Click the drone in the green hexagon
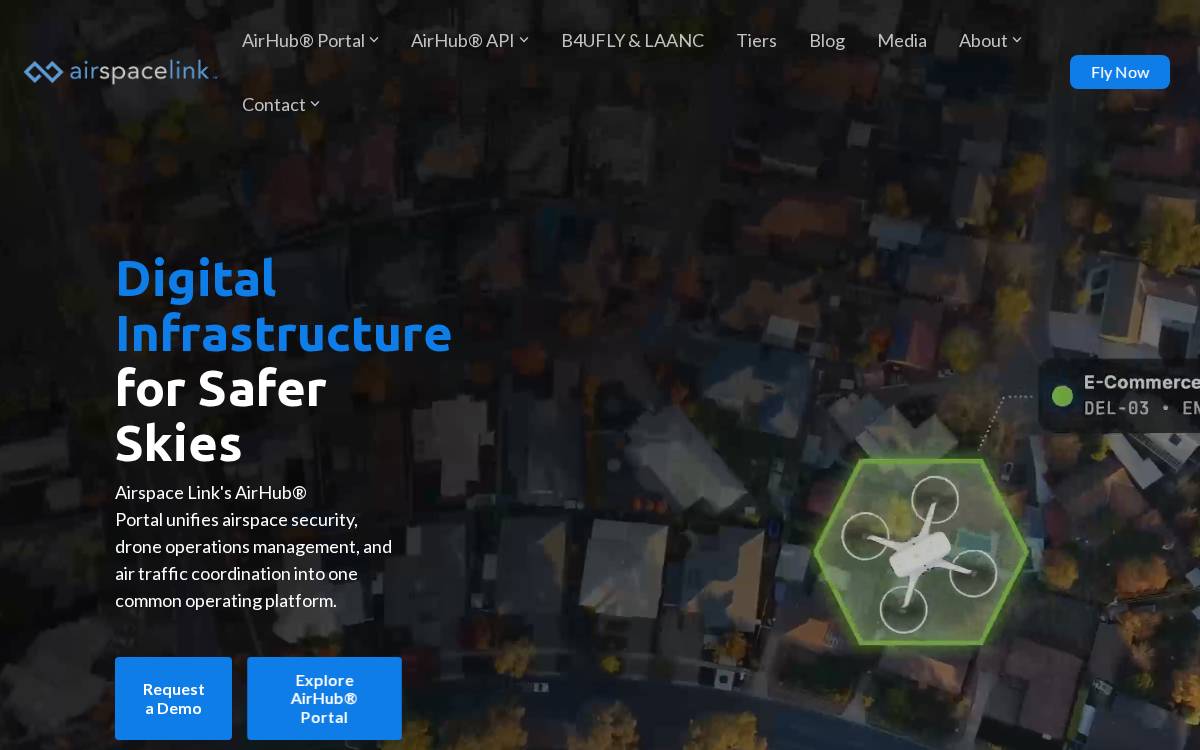 pos(919,553)
